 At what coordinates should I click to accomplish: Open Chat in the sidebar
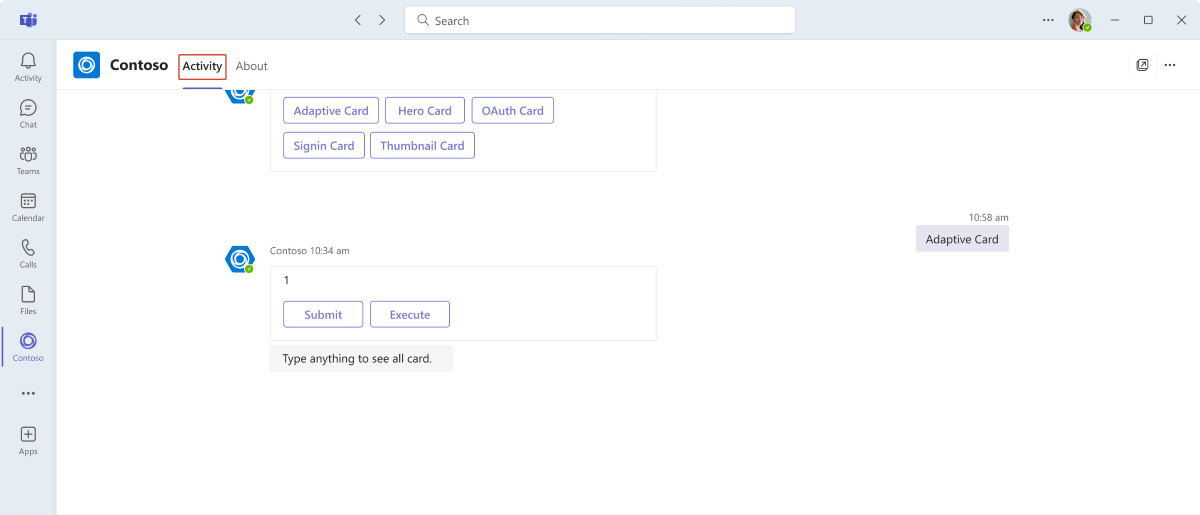(28, 114)
